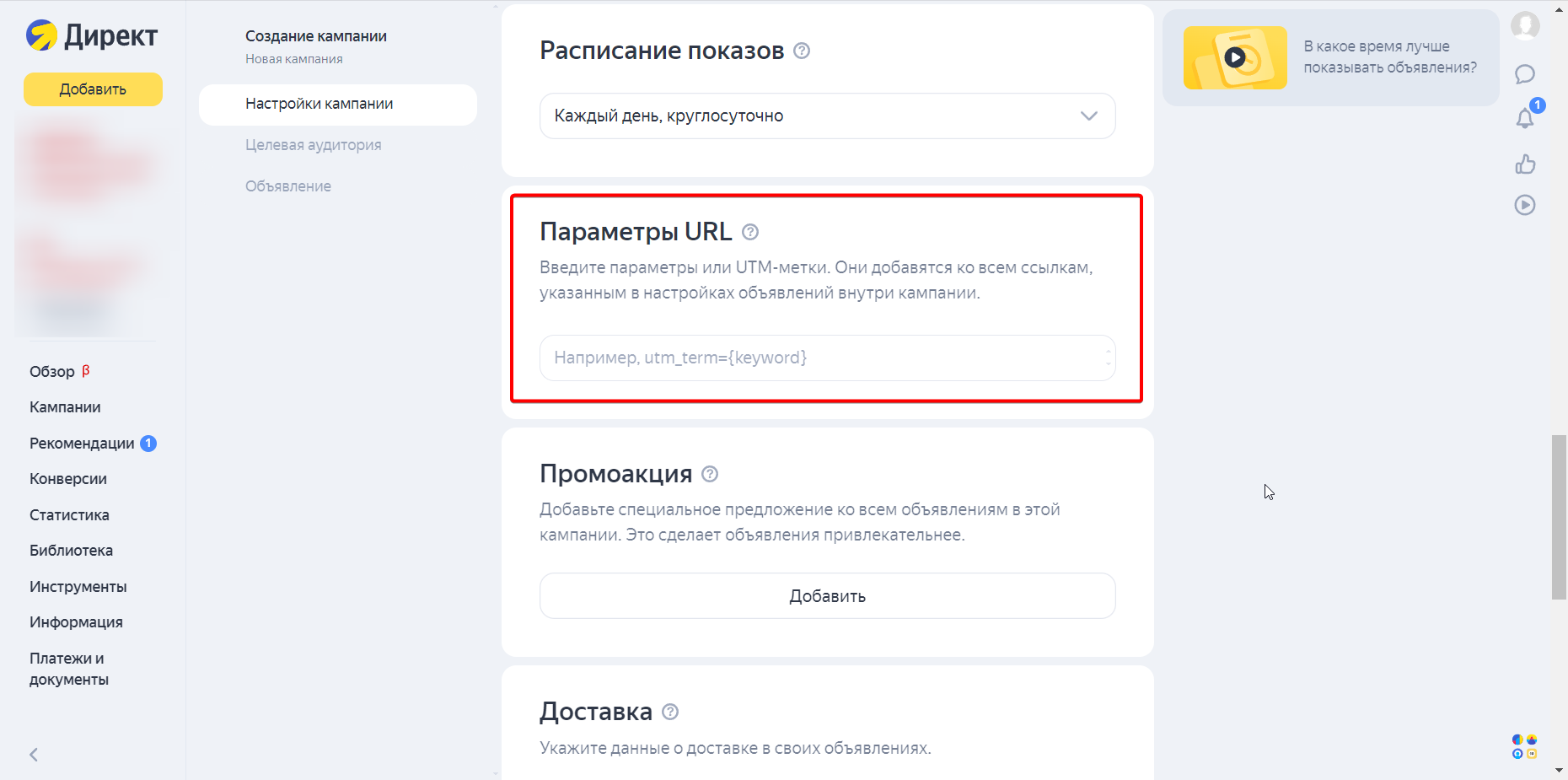Screen dimensions: 1568x780
Task: Open the chat support icon
Action: click(x=1525, y=75)
